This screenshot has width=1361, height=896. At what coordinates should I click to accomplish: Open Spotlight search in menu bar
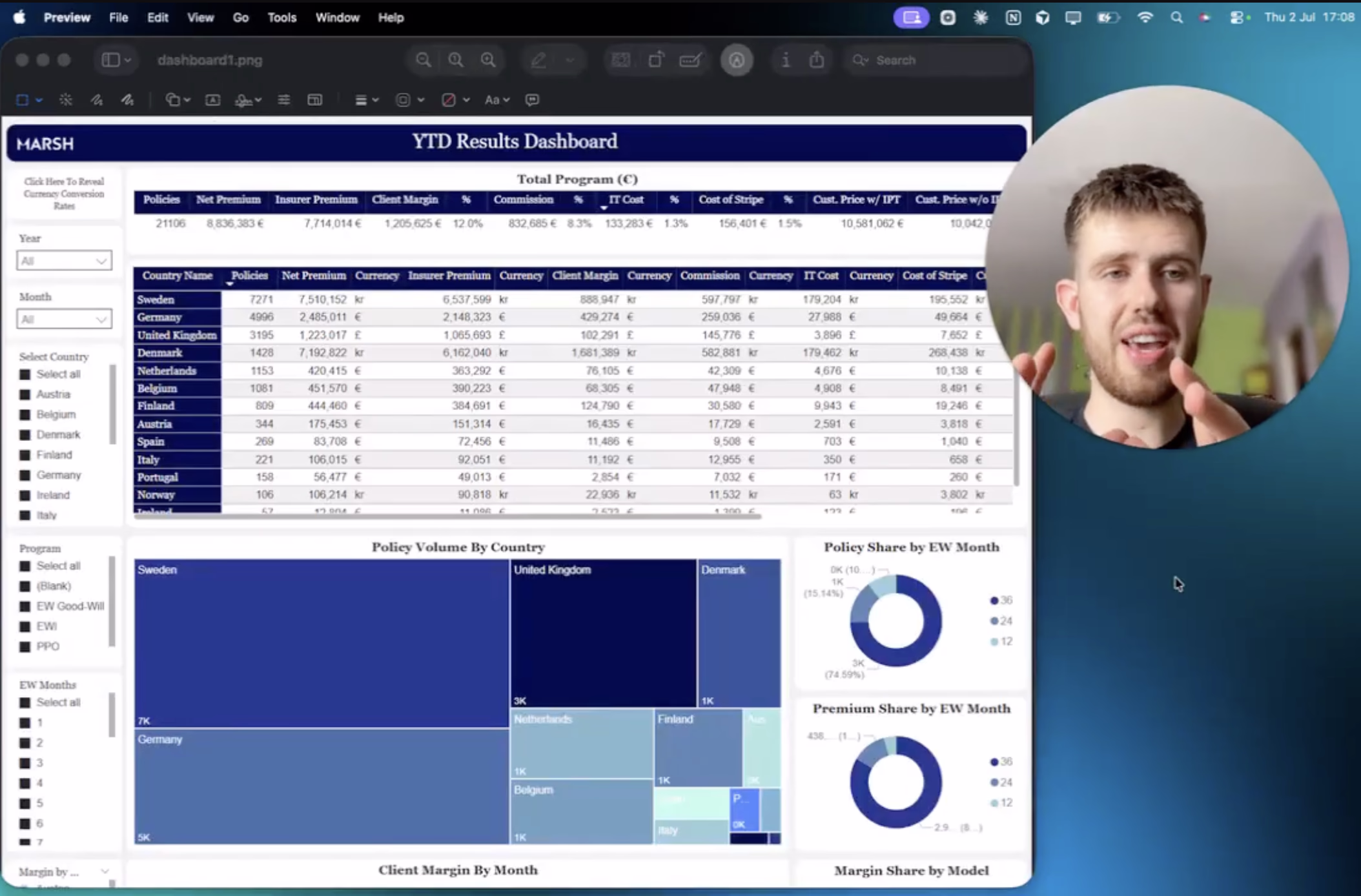click(x=1176, y=17)
